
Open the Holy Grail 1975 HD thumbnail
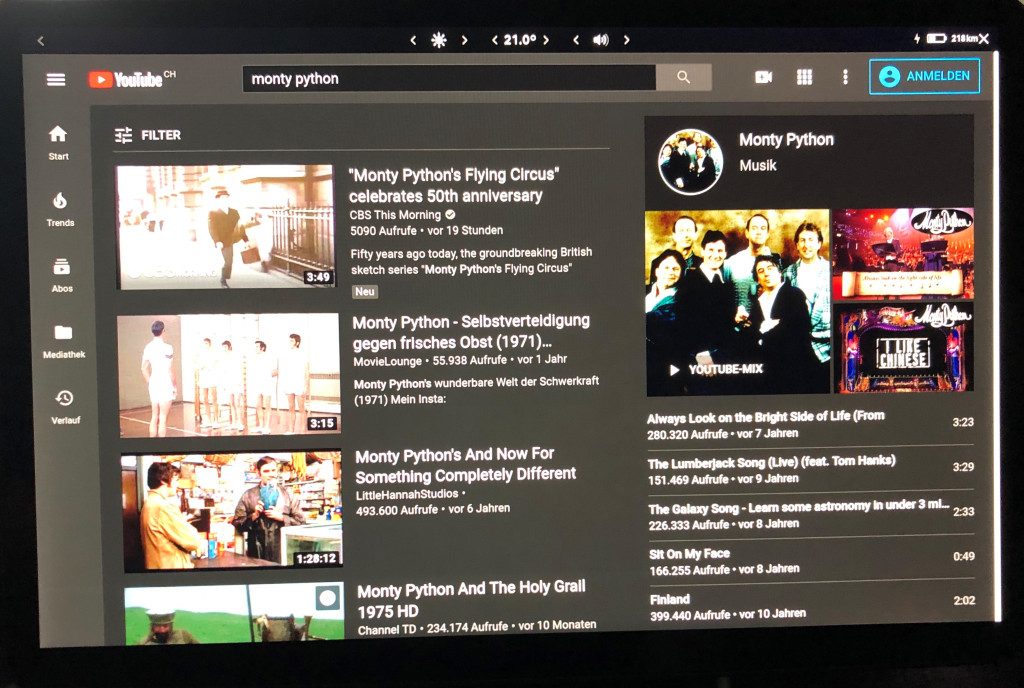[234, 614]
